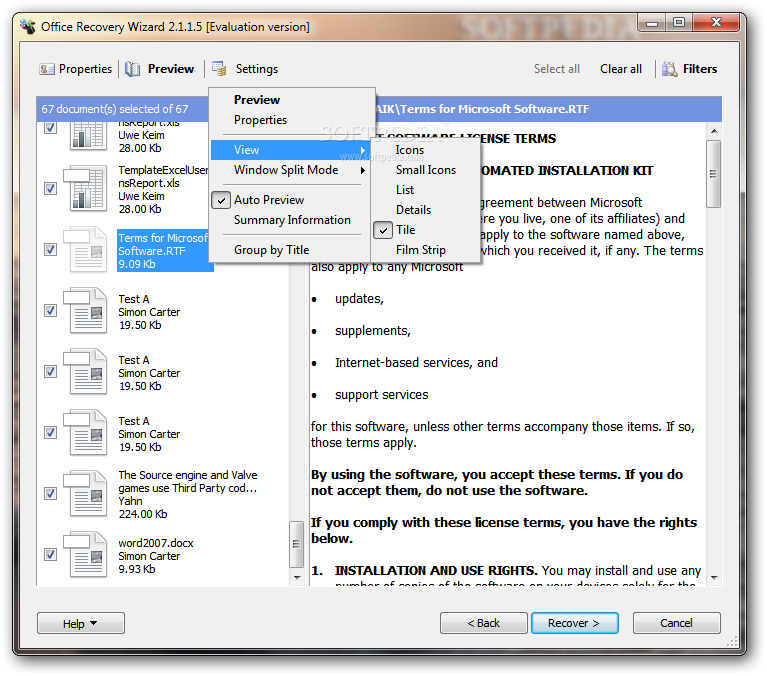The height and width of the screenshot is (676, 767).
Task: Click the Settings toolbar label
Action: coord(257,69)
